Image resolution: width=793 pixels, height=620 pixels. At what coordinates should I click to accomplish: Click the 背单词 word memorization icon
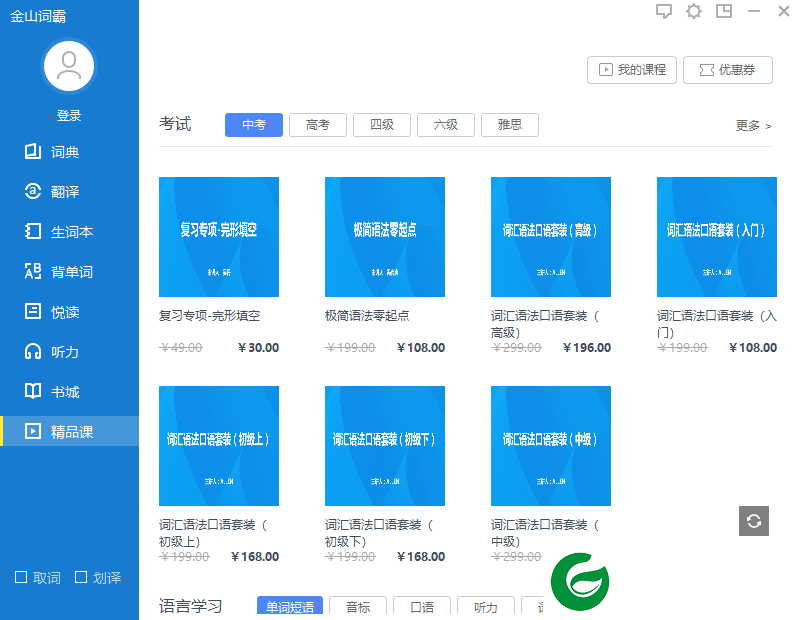[x=33, y=271]
